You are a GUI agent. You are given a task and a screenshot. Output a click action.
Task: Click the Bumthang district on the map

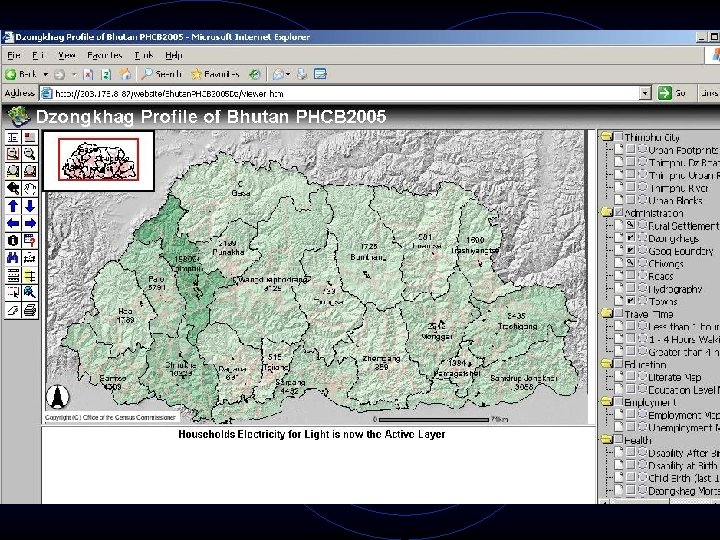367,250
